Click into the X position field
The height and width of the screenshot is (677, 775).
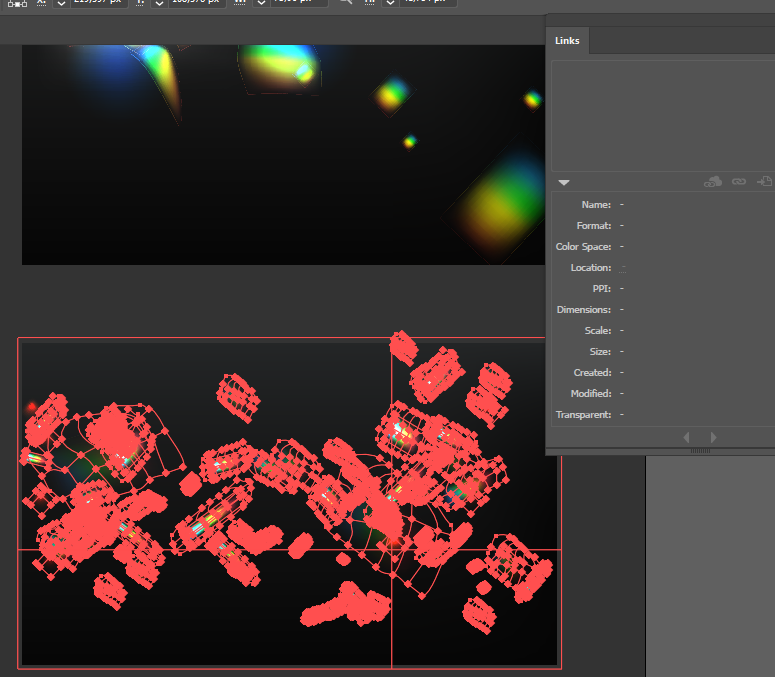pyautogui.click(x=98, y=3)
